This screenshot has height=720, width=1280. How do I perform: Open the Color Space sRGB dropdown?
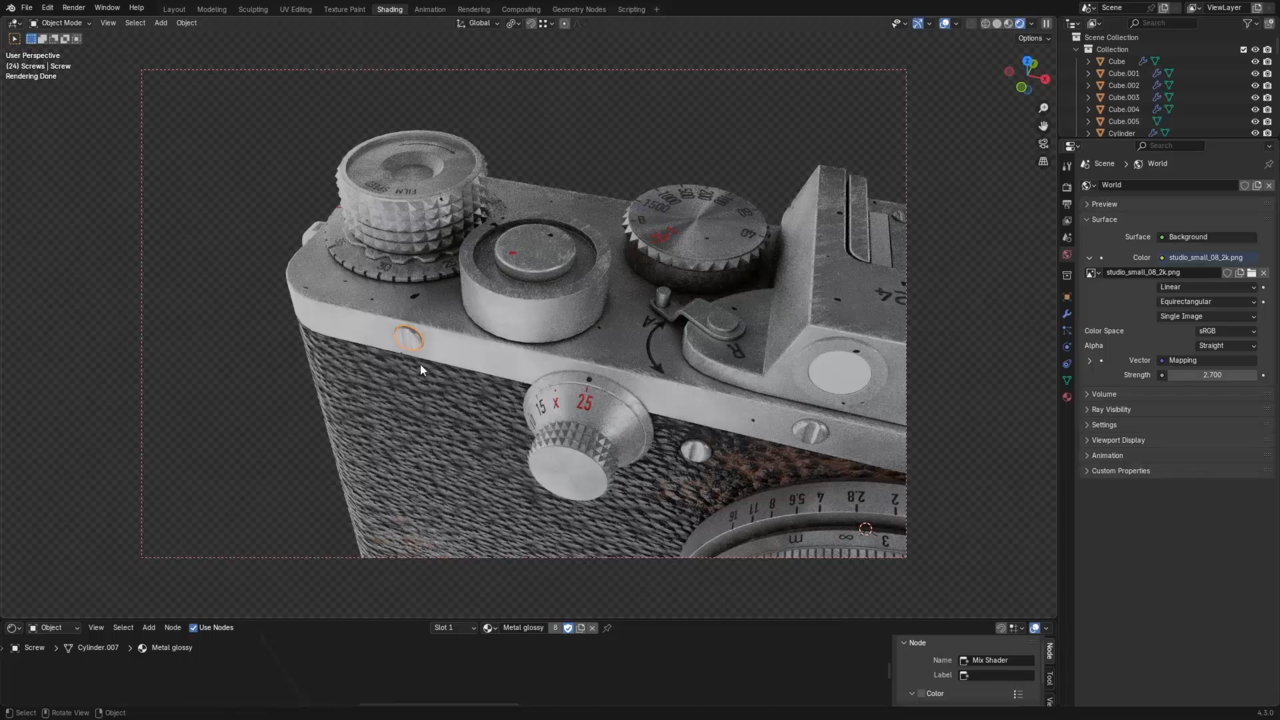[1226, 331]
